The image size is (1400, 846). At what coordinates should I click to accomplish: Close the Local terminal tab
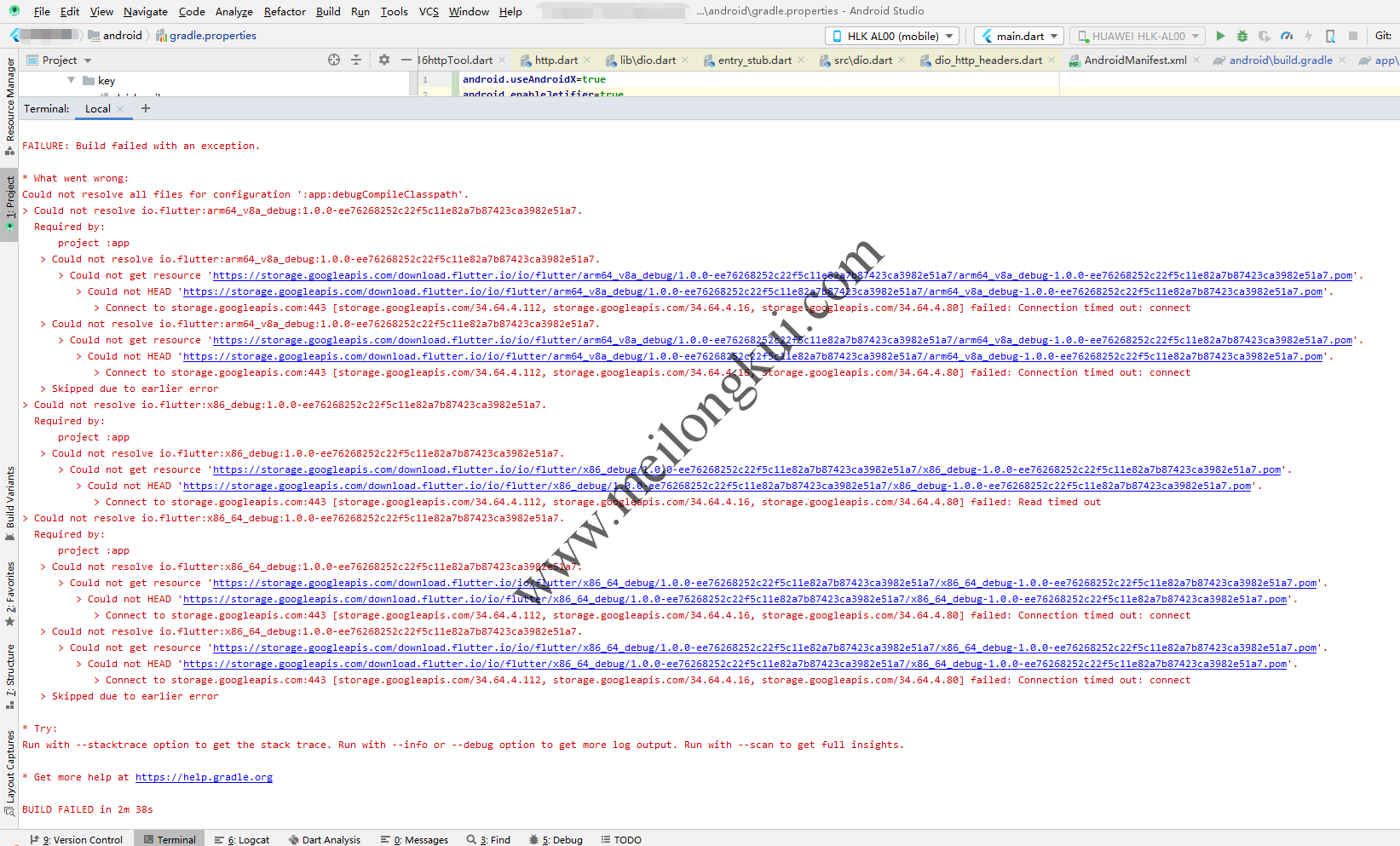pyautogui.click(x=120, y=109)
